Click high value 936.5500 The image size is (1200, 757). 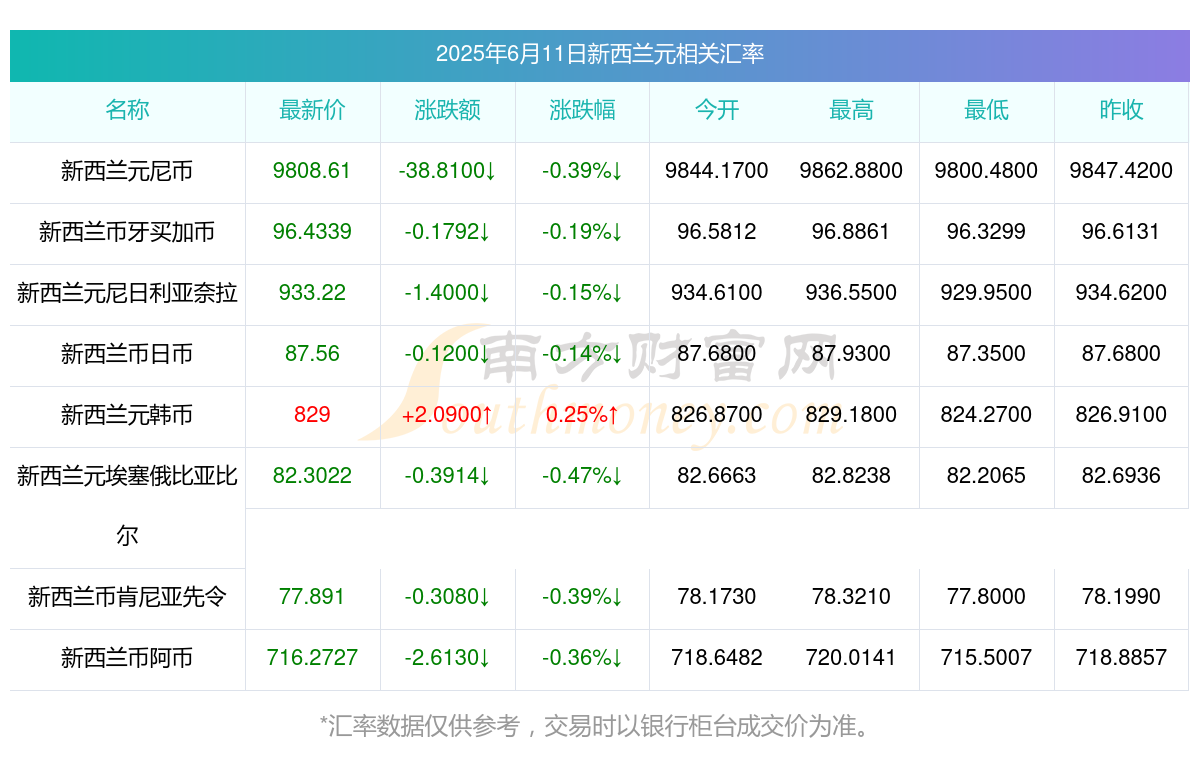tap(851, 293)
